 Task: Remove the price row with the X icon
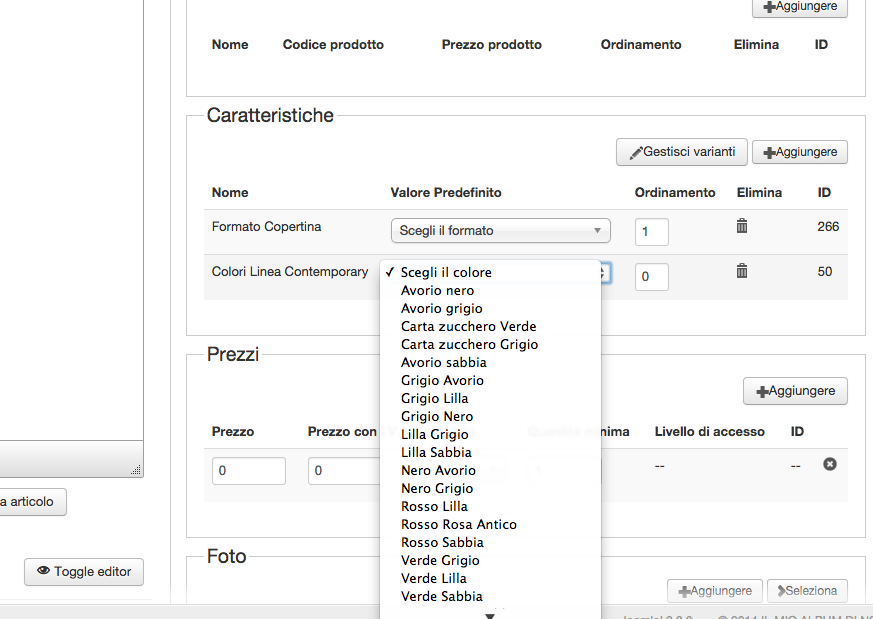click(829, 465)
